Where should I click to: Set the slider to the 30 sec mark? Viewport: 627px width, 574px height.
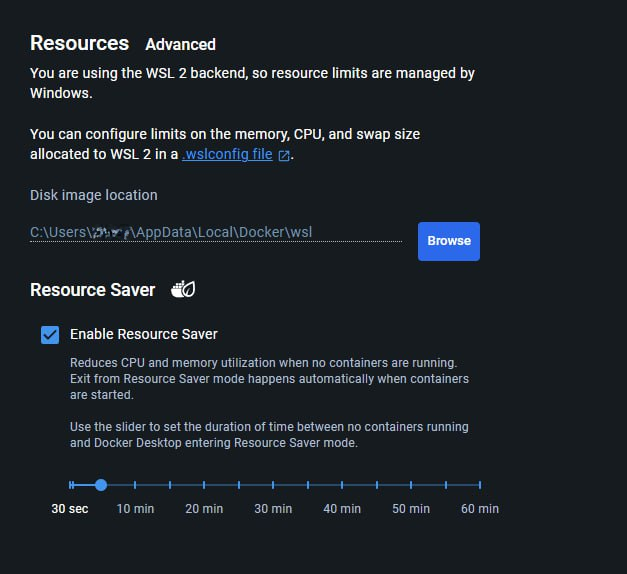point(71,485)
